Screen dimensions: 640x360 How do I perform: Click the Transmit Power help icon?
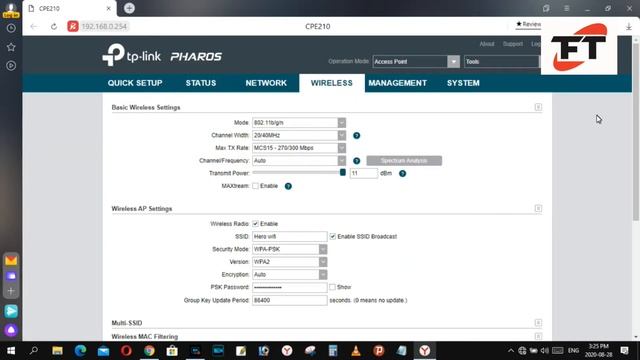pos(402,173)
